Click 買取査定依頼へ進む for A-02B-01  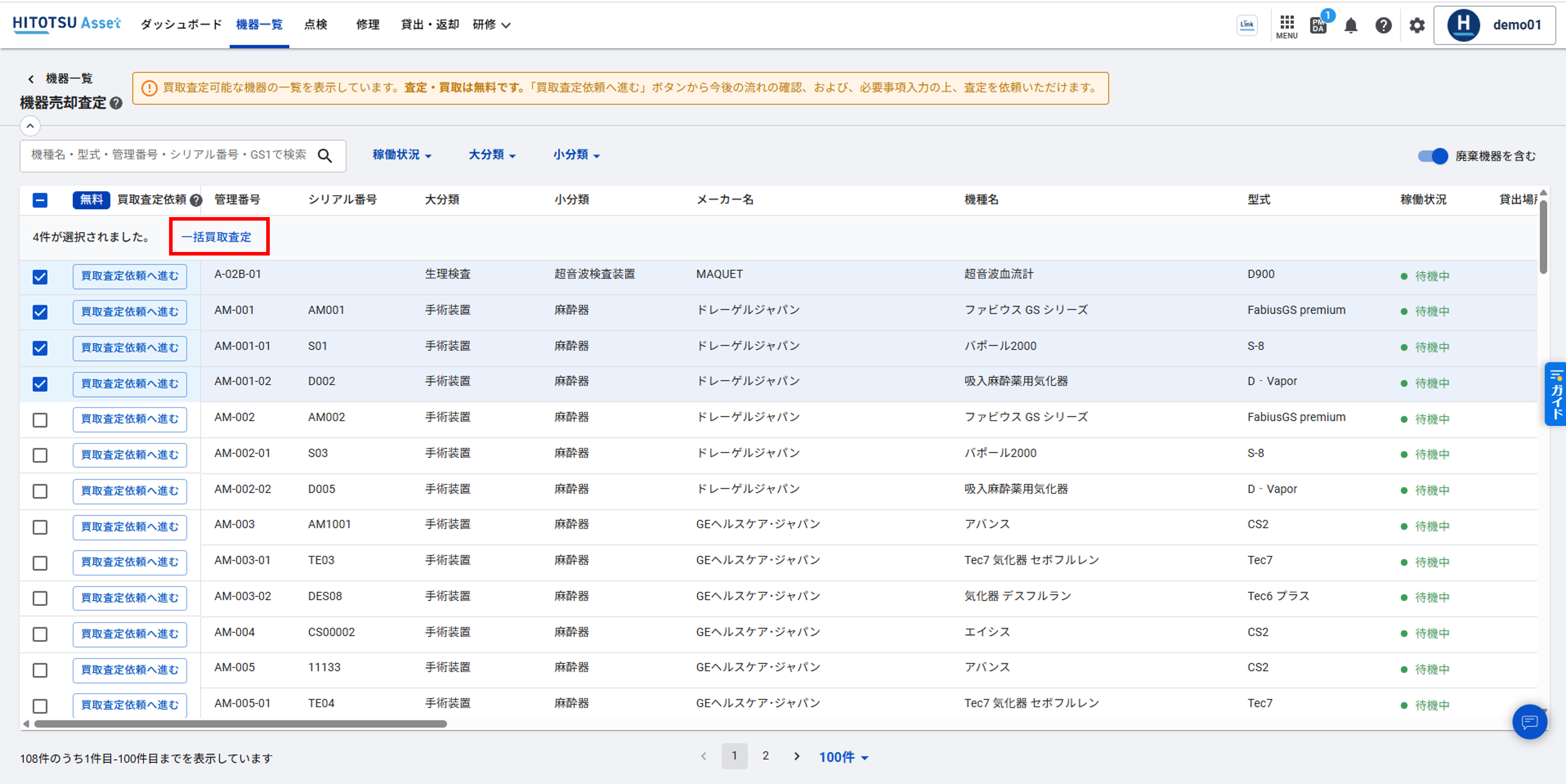coord(130,277)
